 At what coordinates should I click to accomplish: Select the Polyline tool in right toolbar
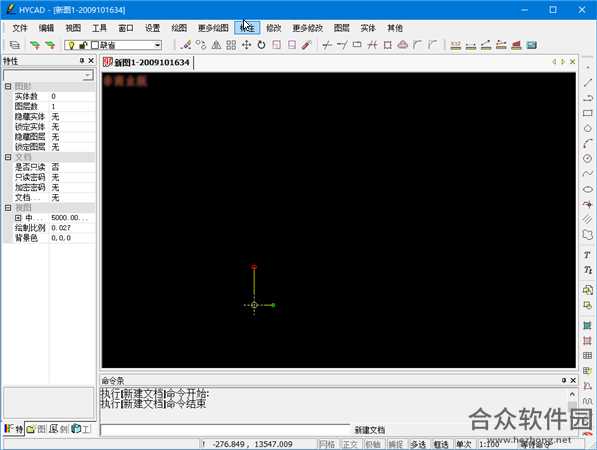tap(587, 98)
